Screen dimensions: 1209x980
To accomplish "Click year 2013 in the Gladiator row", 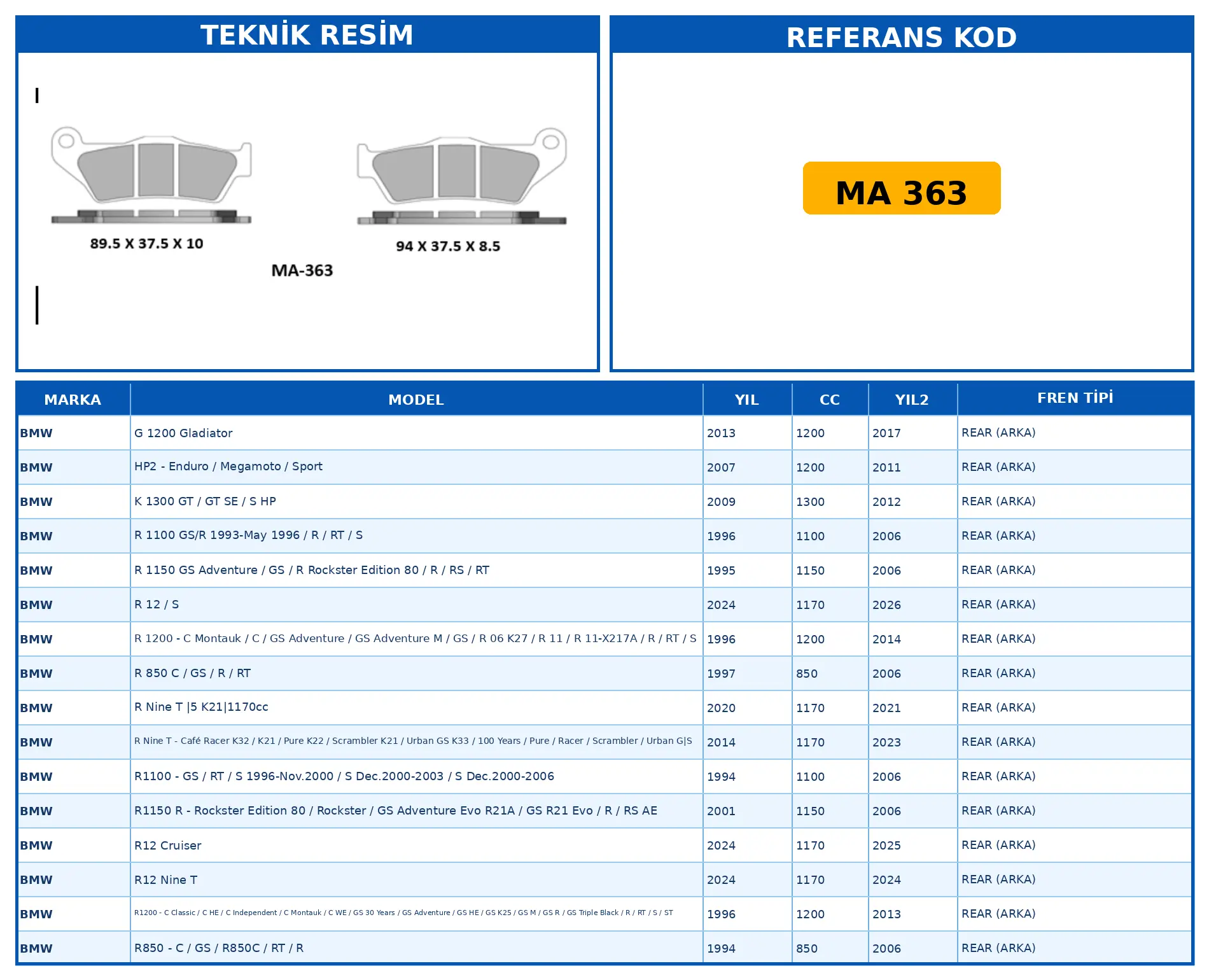I will 721,433.
